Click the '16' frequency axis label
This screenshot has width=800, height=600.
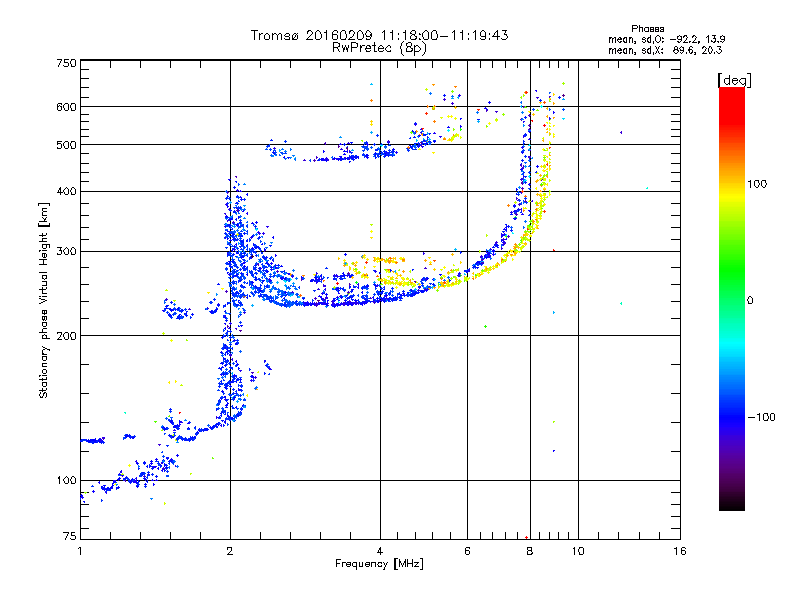[680, 551]
